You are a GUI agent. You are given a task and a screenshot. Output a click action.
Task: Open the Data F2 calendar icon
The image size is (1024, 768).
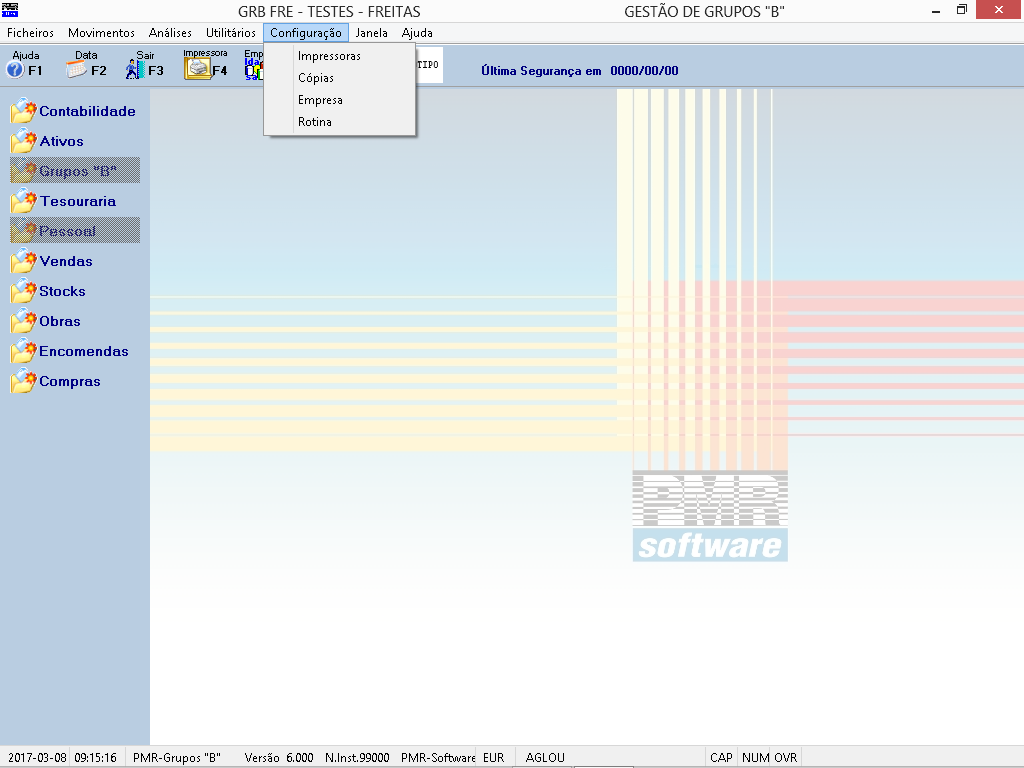76,69
